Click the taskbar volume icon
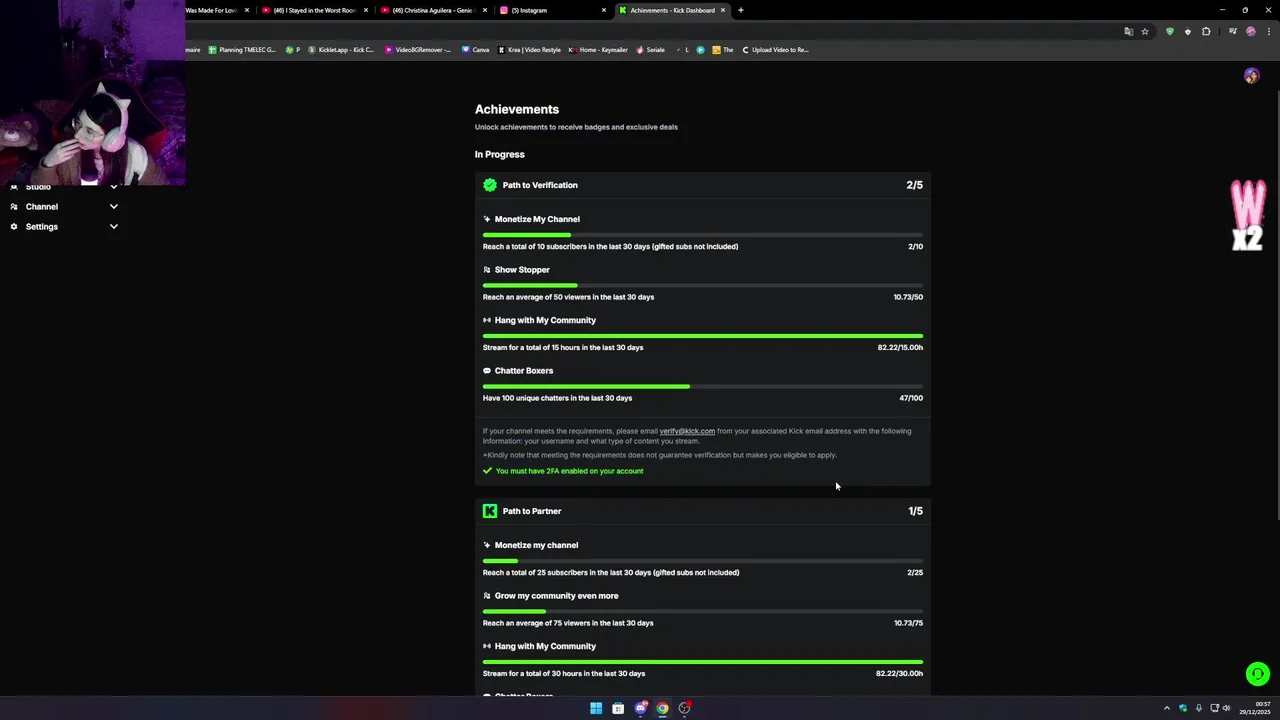Screen dimensions: 1280x720 (x=1226, y=708)
